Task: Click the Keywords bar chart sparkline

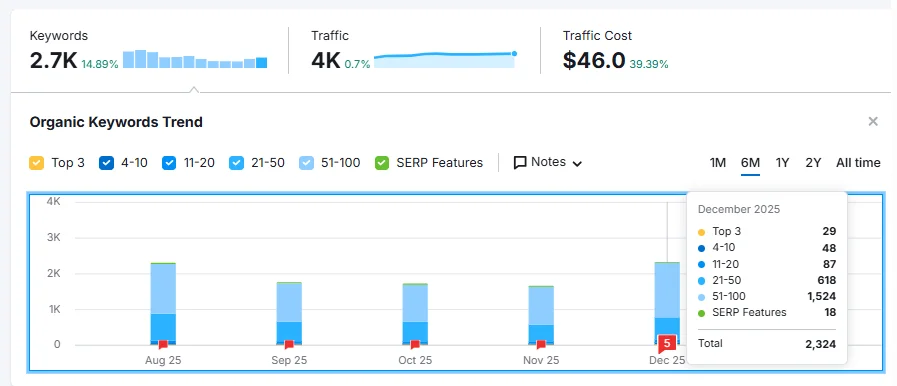Action: [195, 59]
